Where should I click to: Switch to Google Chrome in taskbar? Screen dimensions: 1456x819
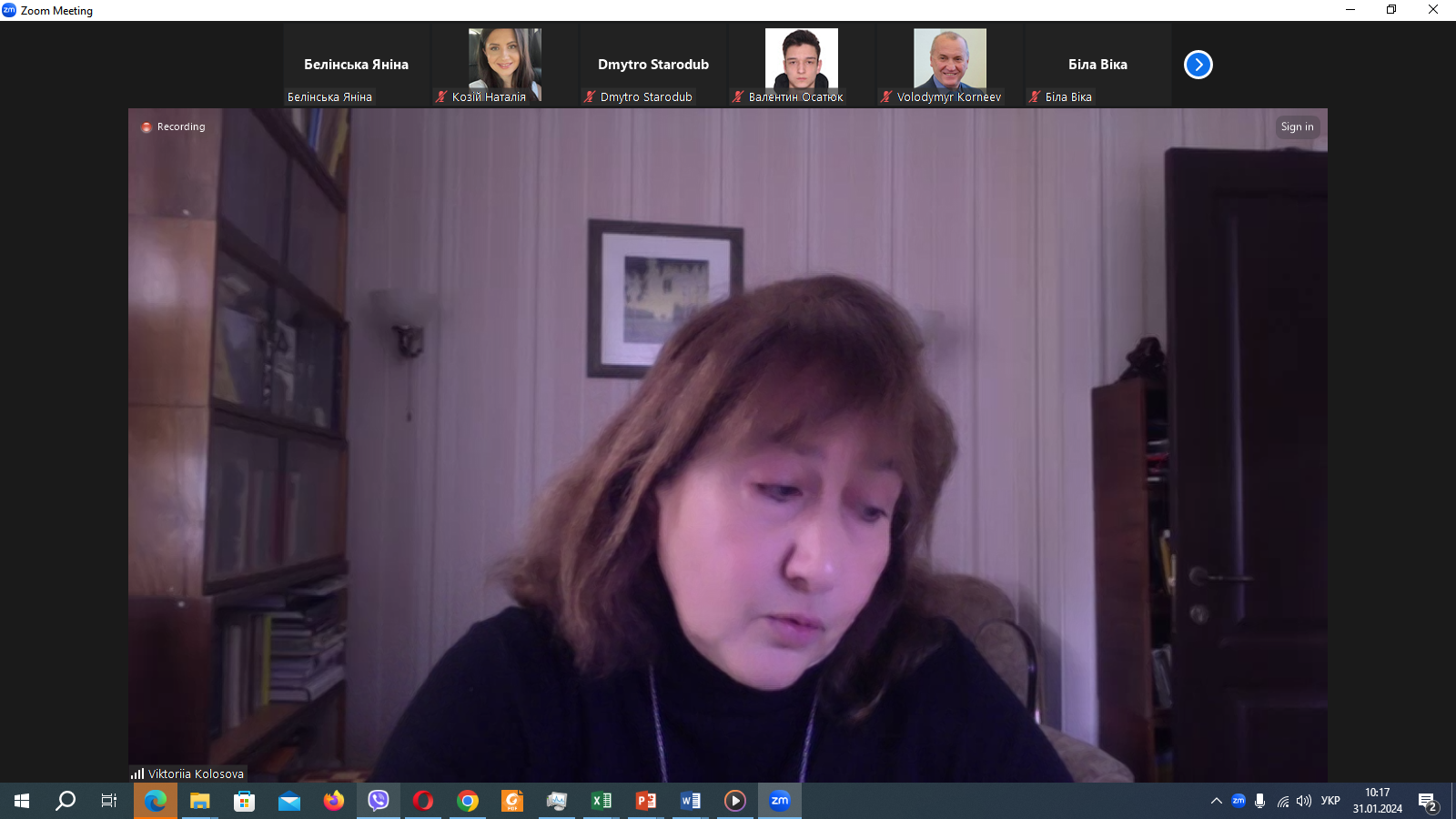468,801
